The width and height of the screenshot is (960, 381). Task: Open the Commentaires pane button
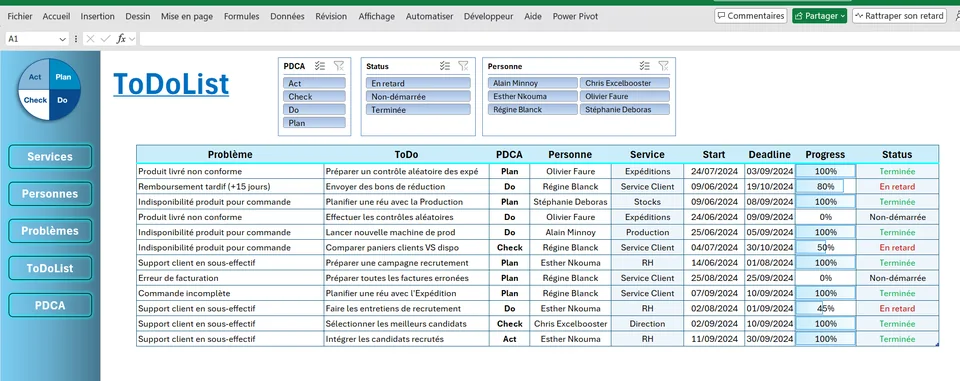[751, 16]
